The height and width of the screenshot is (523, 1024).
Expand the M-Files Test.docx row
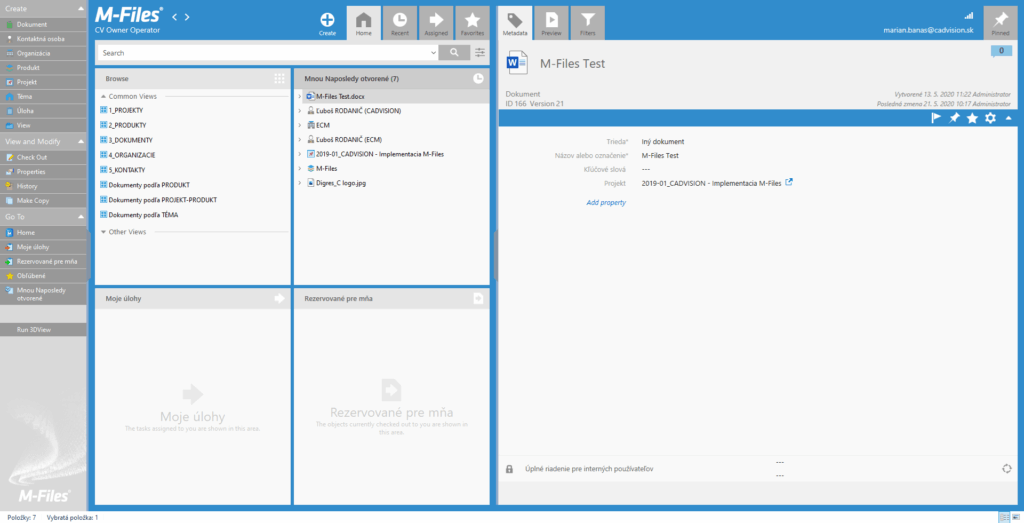click(x=299, y=96)
